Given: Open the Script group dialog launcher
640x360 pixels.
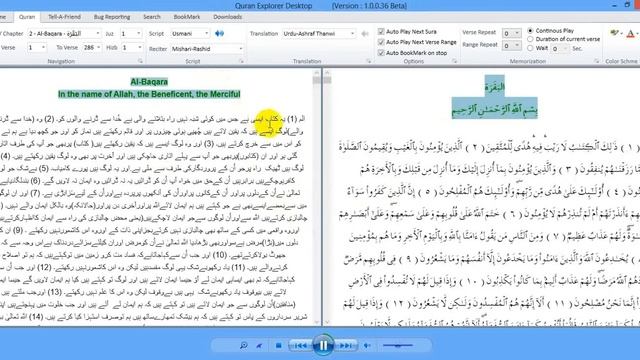Looking at the screenshot, I should [x=241, y=61].
